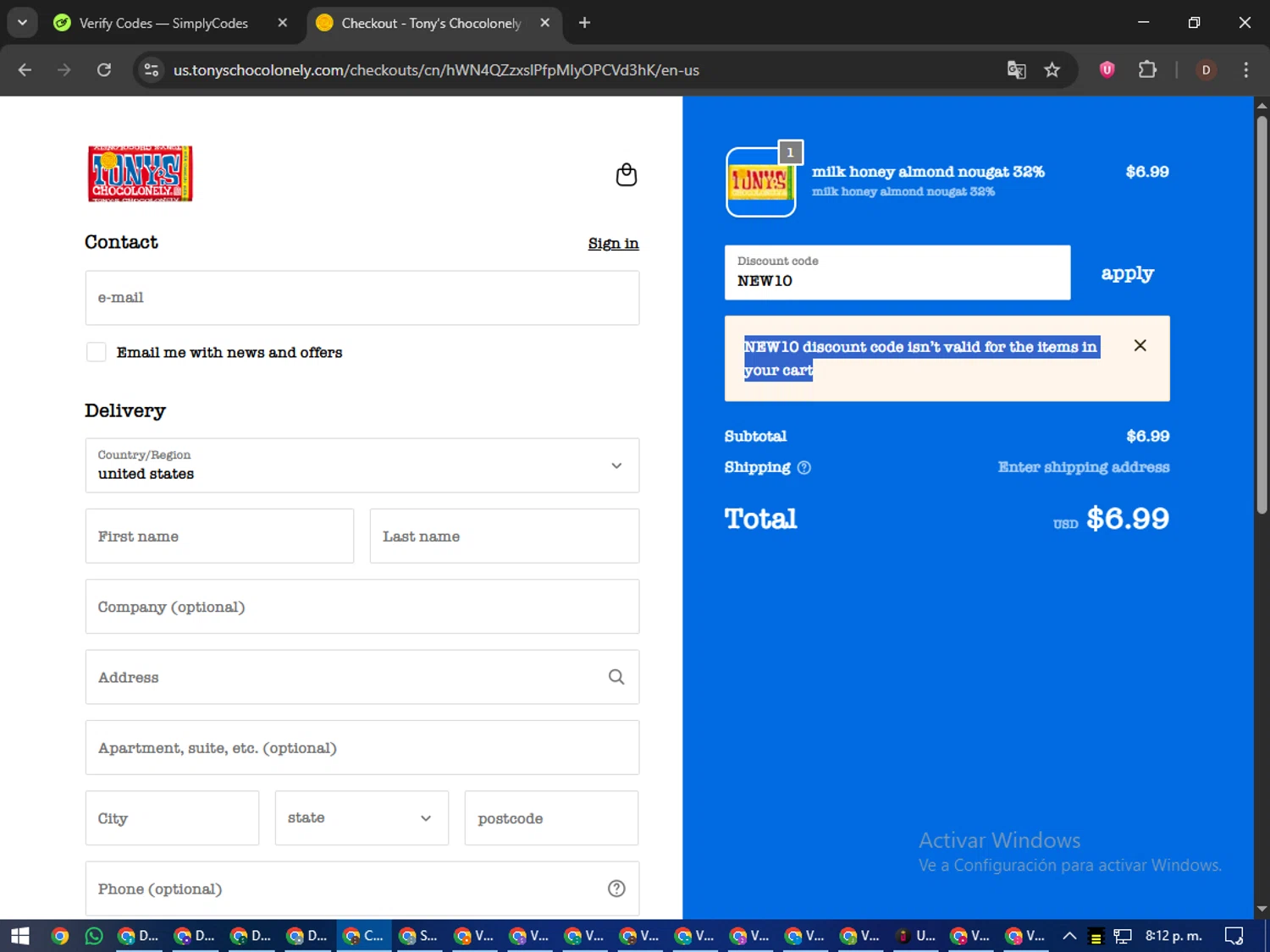Click the Address input field
This screenshot has width=1270, height=952.
click(x=362, y=677)
